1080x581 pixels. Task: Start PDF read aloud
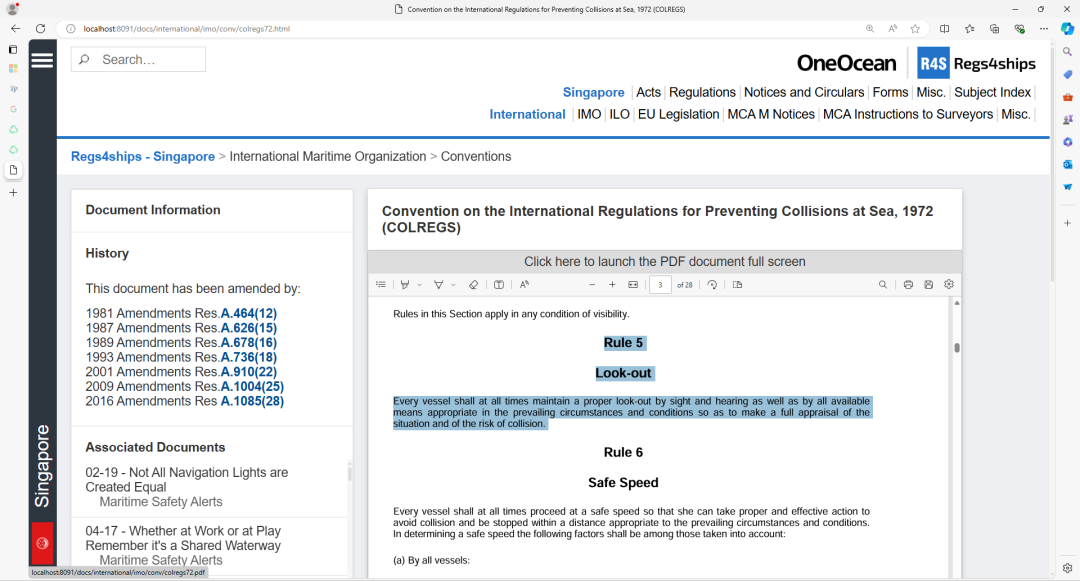524,284
